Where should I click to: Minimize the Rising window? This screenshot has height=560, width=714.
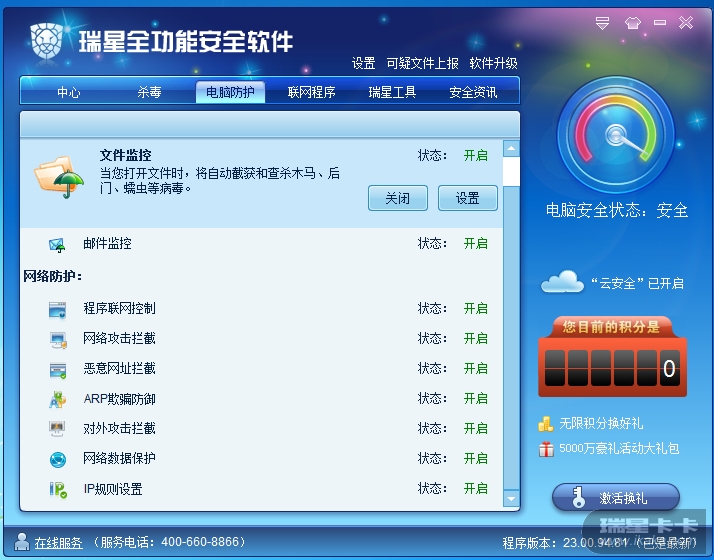(x=660, y=22)
